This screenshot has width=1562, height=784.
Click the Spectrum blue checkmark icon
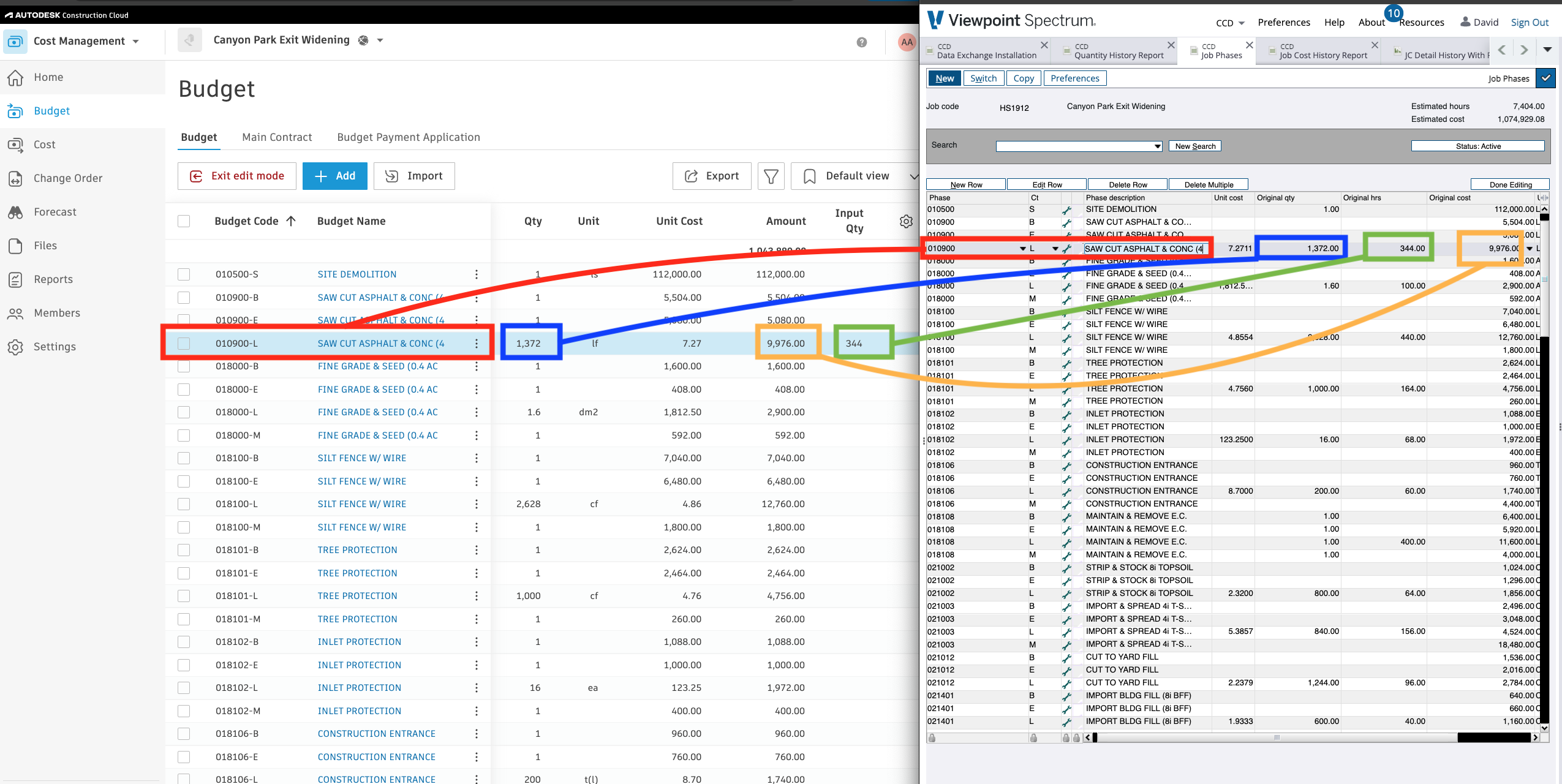click(x=1545, y=78)
